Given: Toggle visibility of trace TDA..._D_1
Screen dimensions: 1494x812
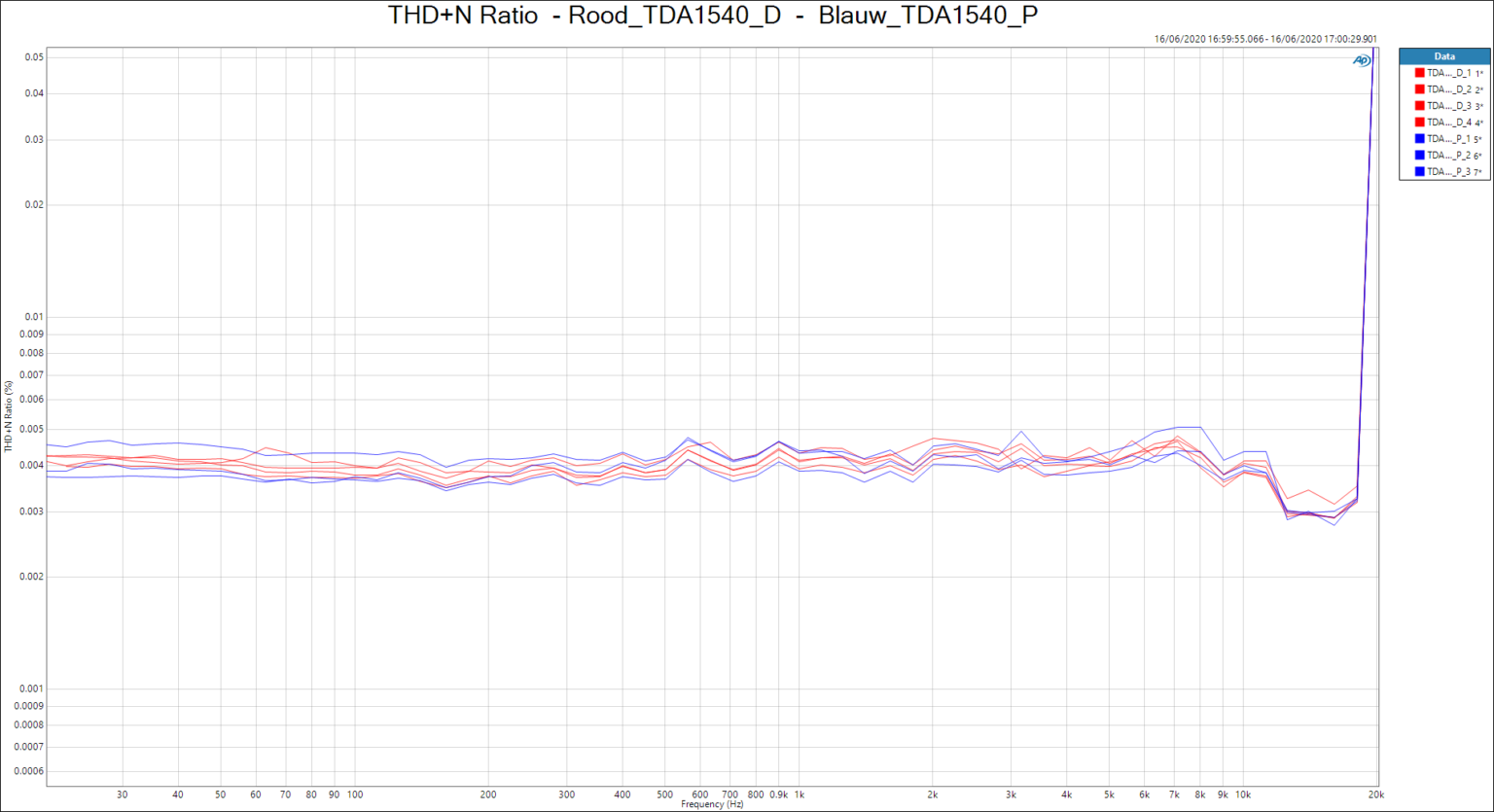Looking at the screenshot, I should coord(1449,71).
